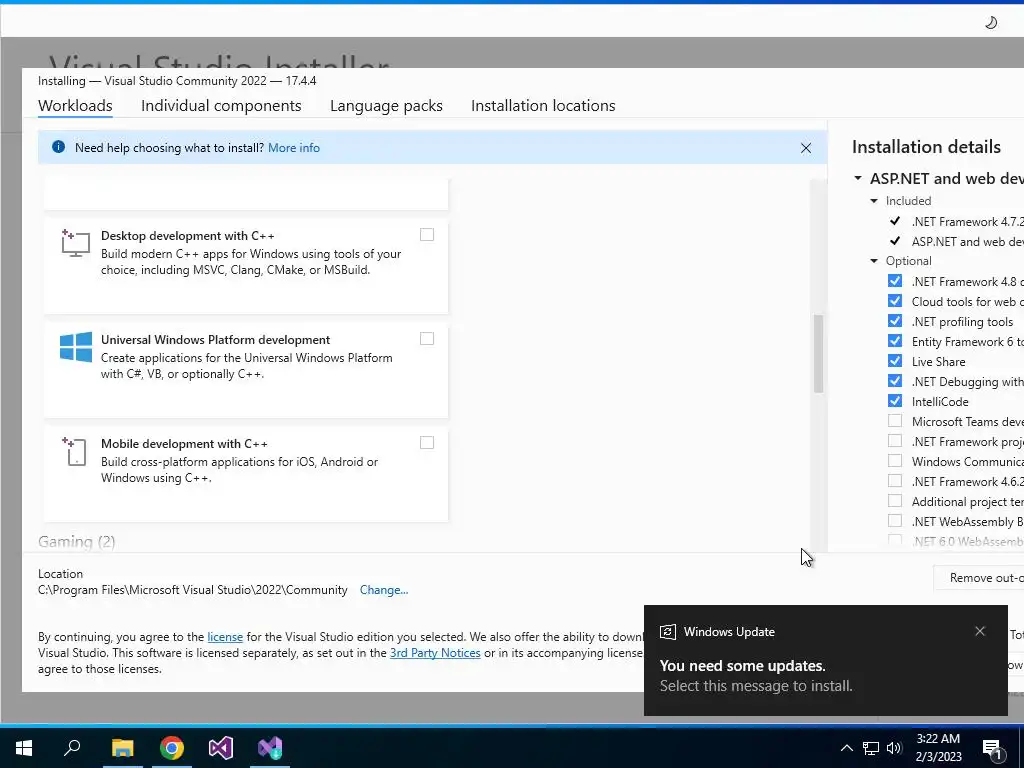Uncheck IntelliCode option
Screen dimensions: 1024x768
tap(895, 401)
